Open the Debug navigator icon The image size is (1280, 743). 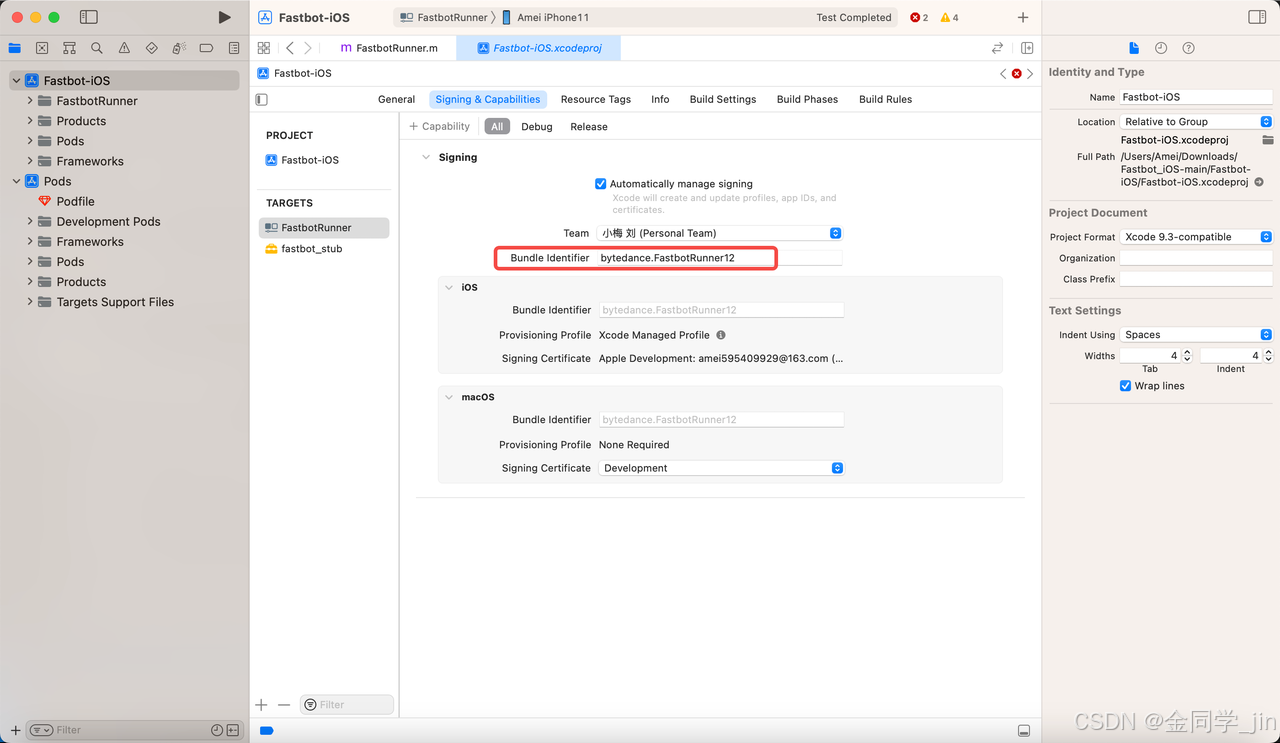pyautogui.click(x=179, y=48)
